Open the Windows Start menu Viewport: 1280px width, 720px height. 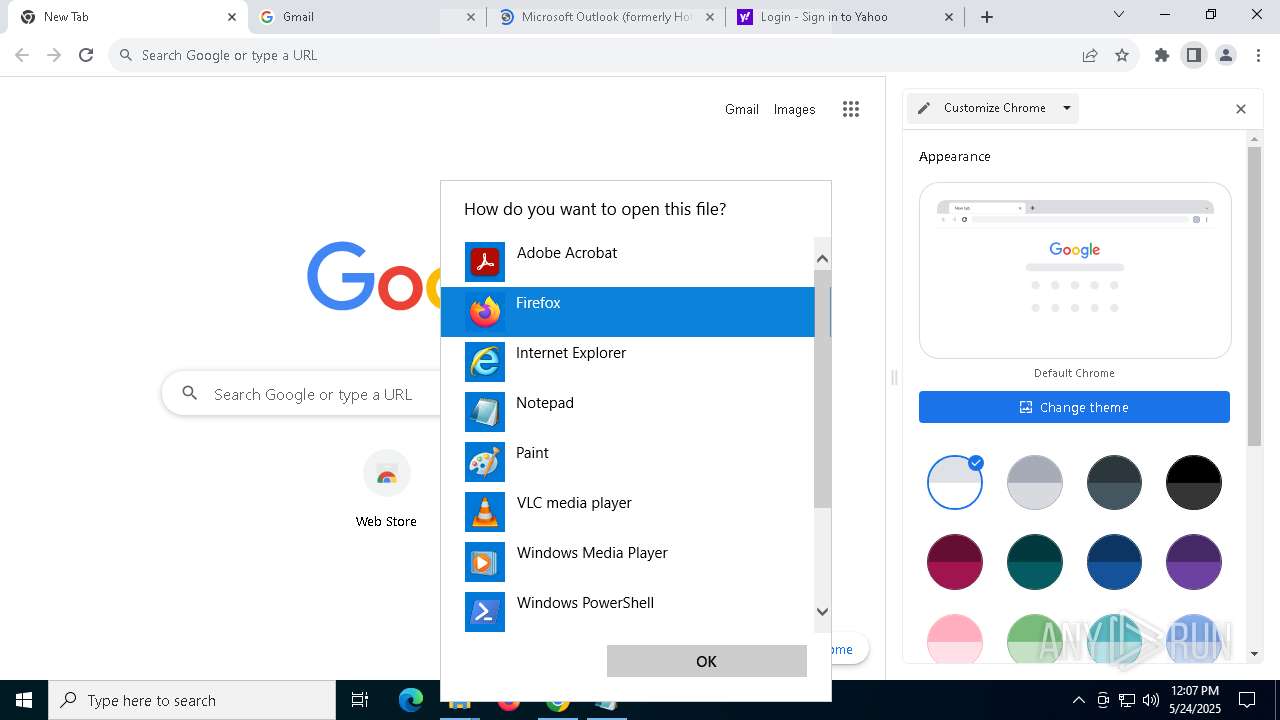[x=24, y=700]
